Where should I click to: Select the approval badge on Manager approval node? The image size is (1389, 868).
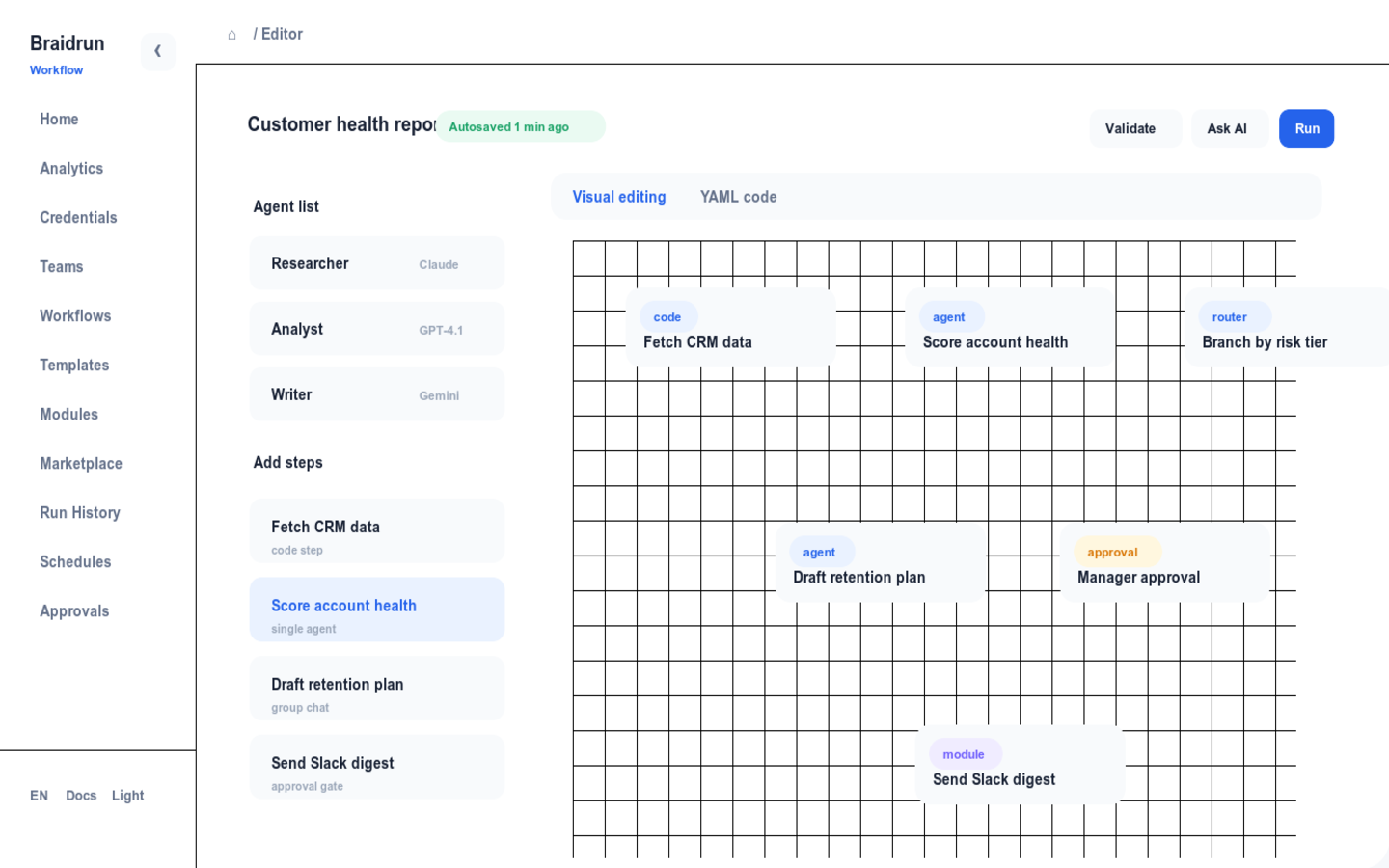(x=1112, y=553)
